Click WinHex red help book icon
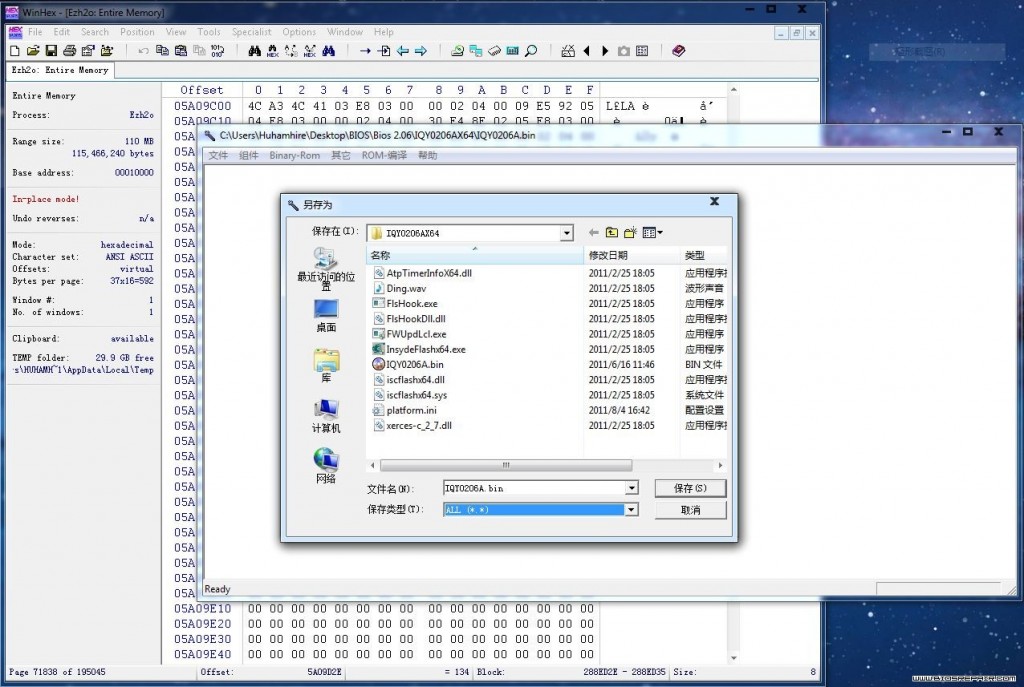This screenshot has width=1024, height=687. (x=679, y=50)
